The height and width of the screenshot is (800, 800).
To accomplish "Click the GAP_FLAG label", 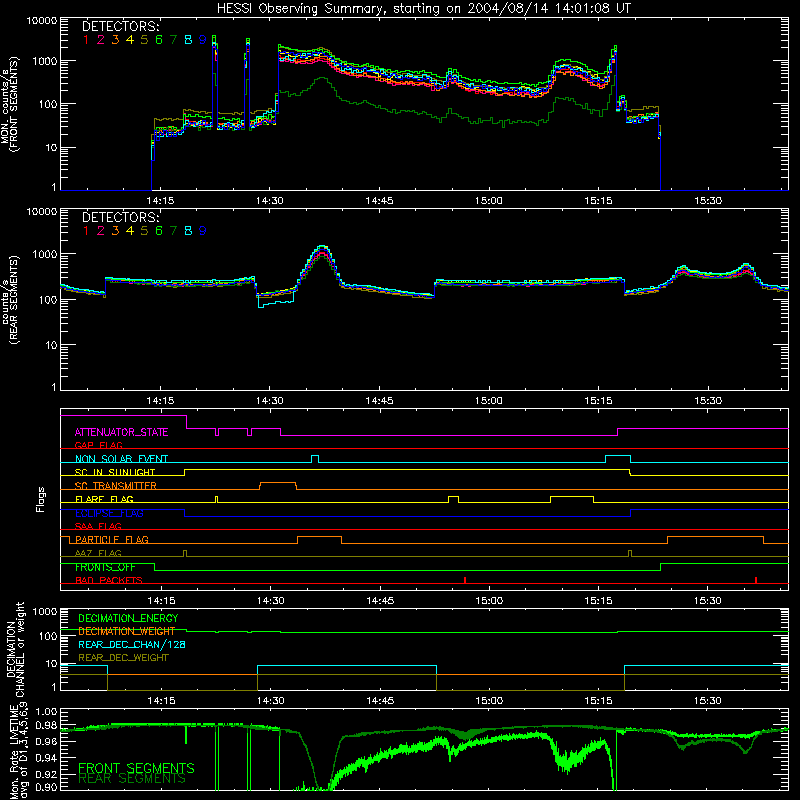I will pos(98,445).
